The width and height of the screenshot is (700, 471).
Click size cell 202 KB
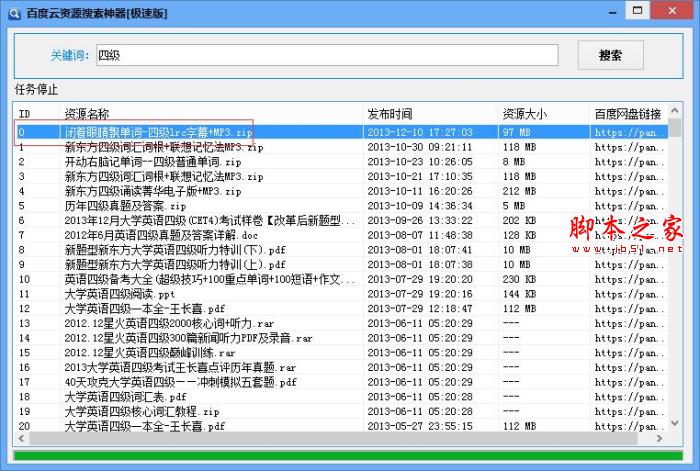[x=520, y=221]
